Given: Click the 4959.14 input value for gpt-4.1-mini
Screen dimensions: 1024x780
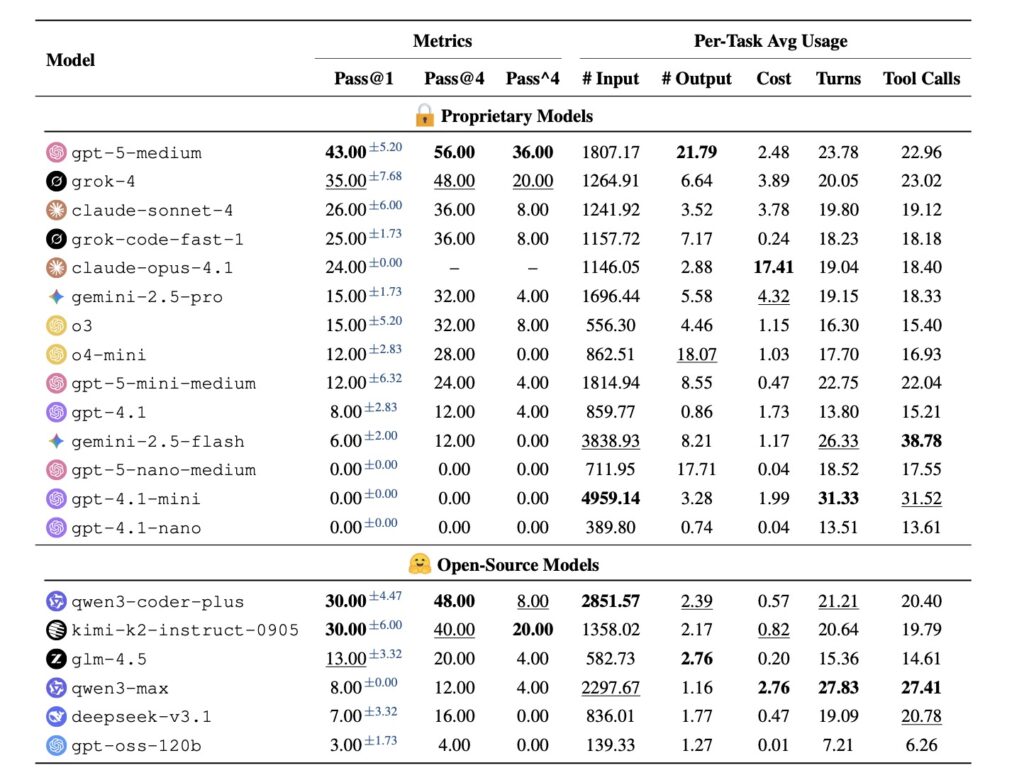Looking at the screenshot, I should pyautogui.click(x=610, y=499).
